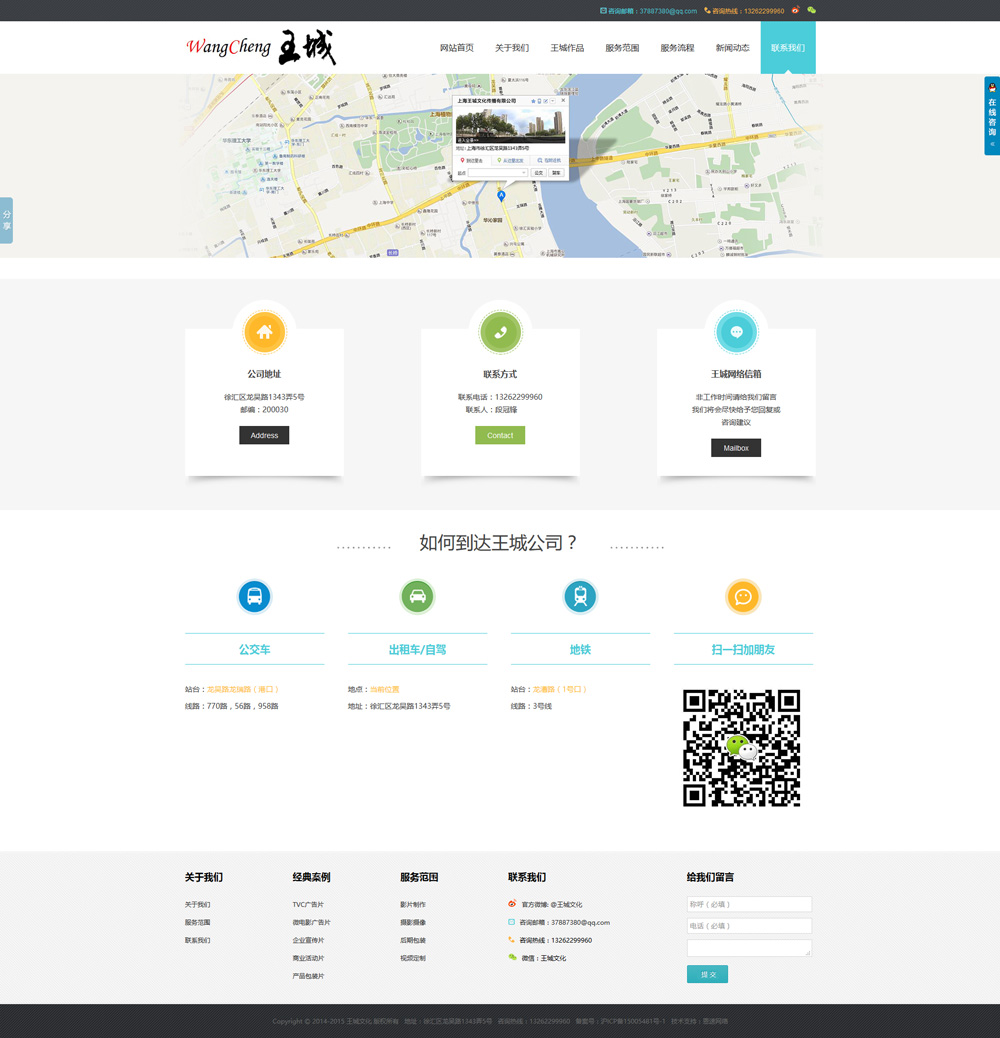Click 龙漕路 subway station link

coord(561,689)
